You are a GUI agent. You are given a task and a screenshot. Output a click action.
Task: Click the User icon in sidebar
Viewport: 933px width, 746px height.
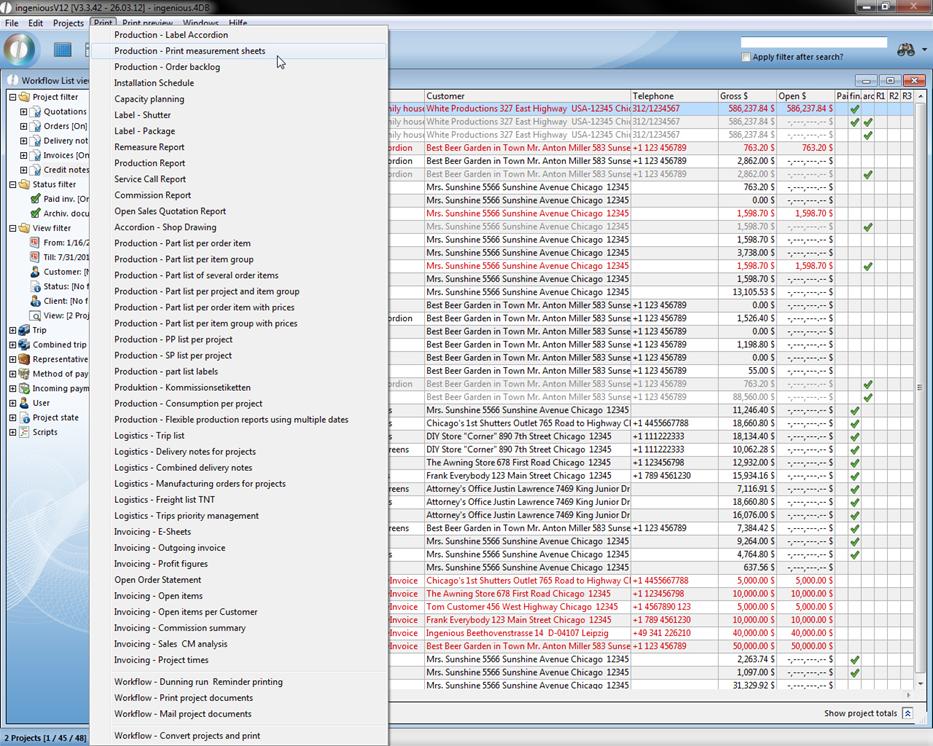click(x=24, y=403)
